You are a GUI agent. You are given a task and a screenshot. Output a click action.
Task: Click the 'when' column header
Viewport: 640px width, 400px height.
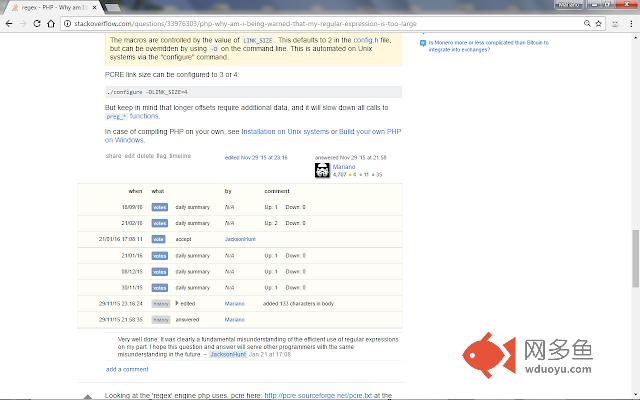[136, 191]
